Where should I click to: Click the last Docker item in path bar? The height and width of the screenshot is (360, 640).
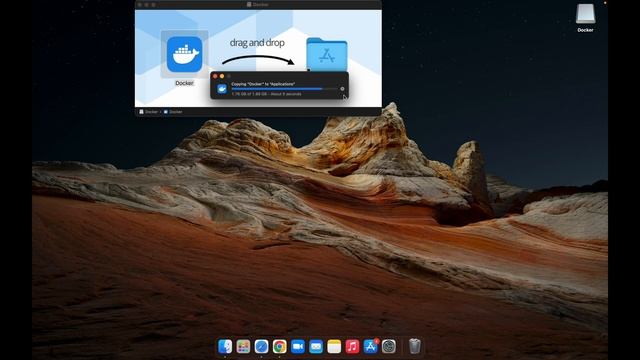pyautogui.click(x=173, y=111)
